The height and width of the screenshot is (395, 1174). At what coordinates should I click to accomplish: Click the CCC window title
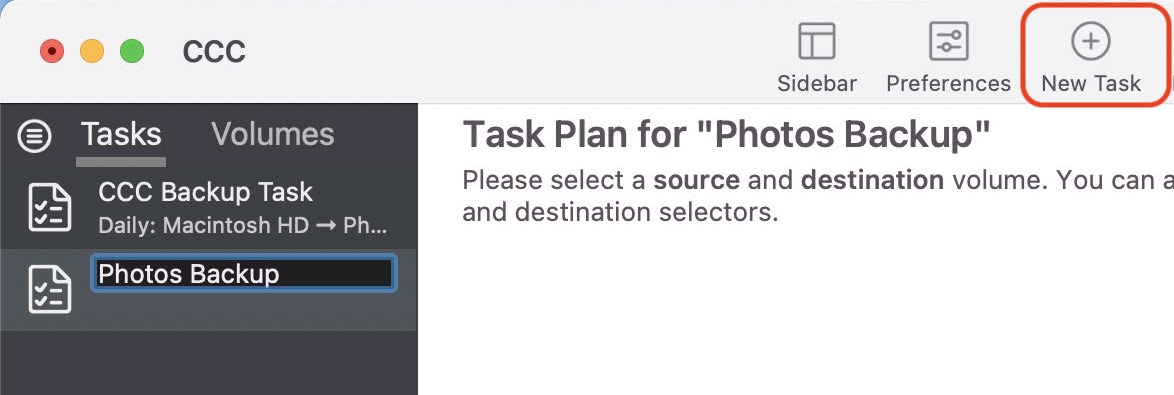coord(214,52)
